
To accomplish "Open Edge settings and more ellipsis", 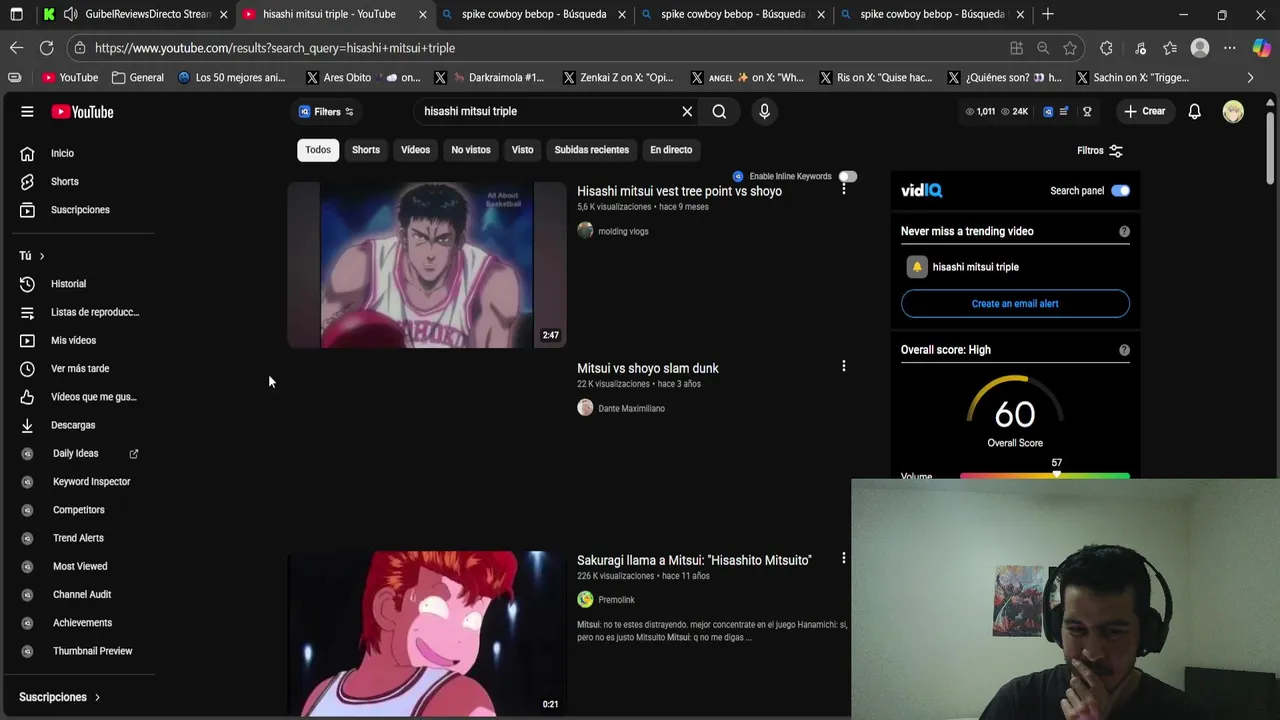I will tap(1230, 48).
